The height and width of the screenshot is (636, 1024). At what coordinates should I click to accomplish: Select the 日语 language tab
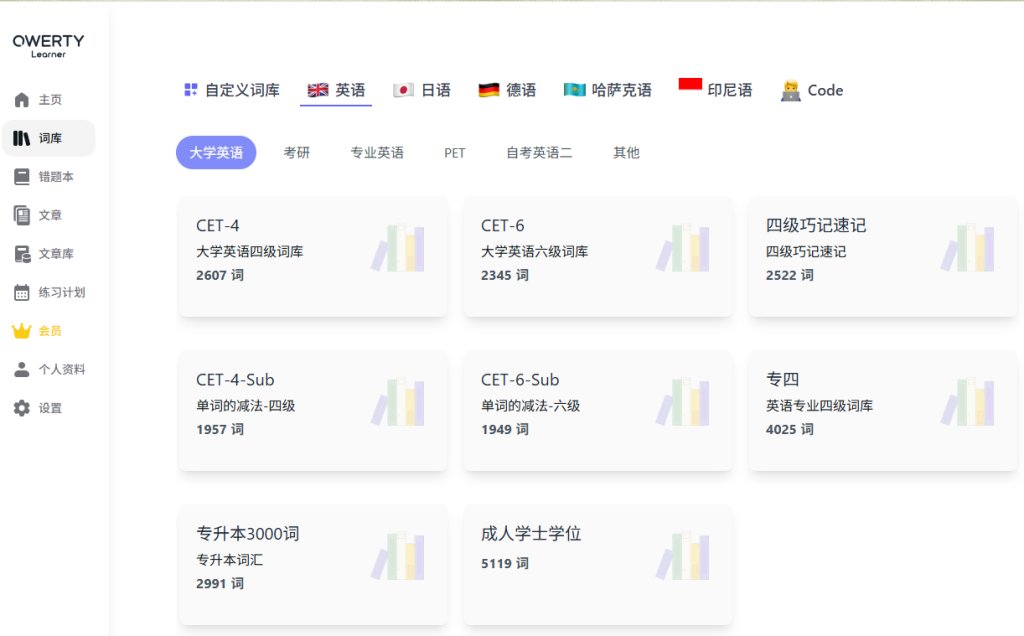click(x=422, y=90)
